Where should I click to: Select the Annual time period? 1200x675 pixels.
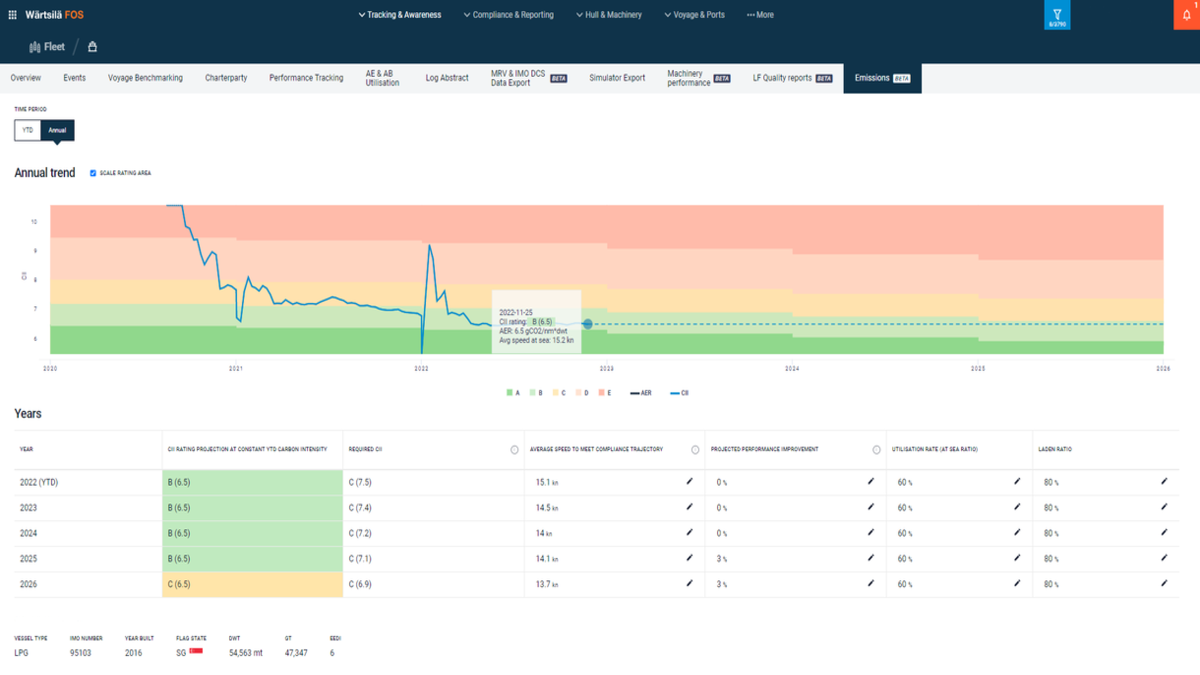coord(58,130)
